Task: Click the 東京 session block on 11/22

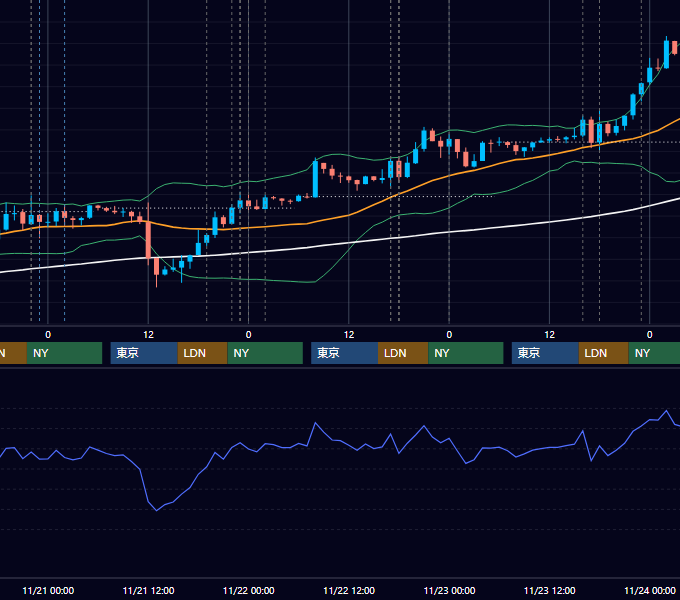Action: tap(344, 353)
